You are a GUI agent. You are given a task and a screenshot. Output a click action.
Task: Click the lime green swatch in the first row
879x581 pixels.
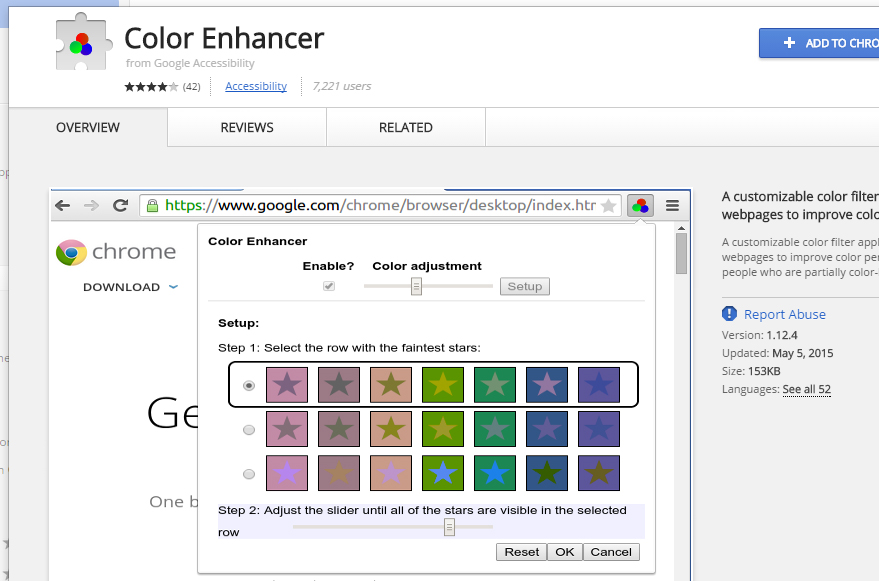point(442,385)
